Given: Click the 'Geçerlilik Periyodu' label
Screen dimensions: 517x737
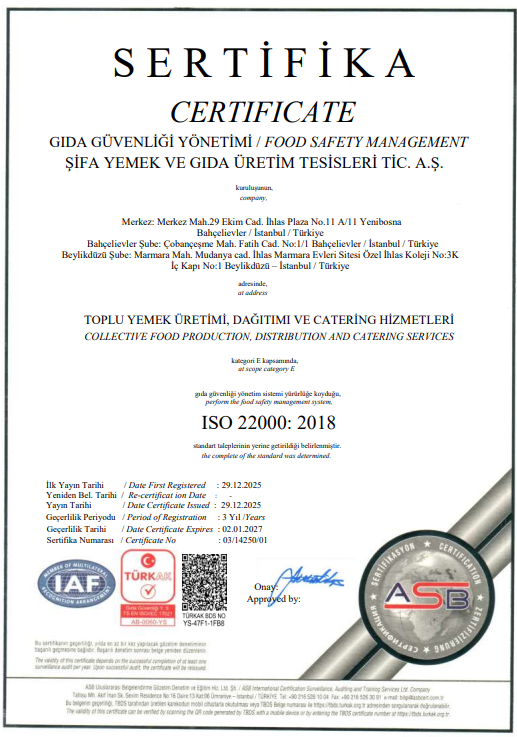Looking at the screenshot, I should click(80, 517).
